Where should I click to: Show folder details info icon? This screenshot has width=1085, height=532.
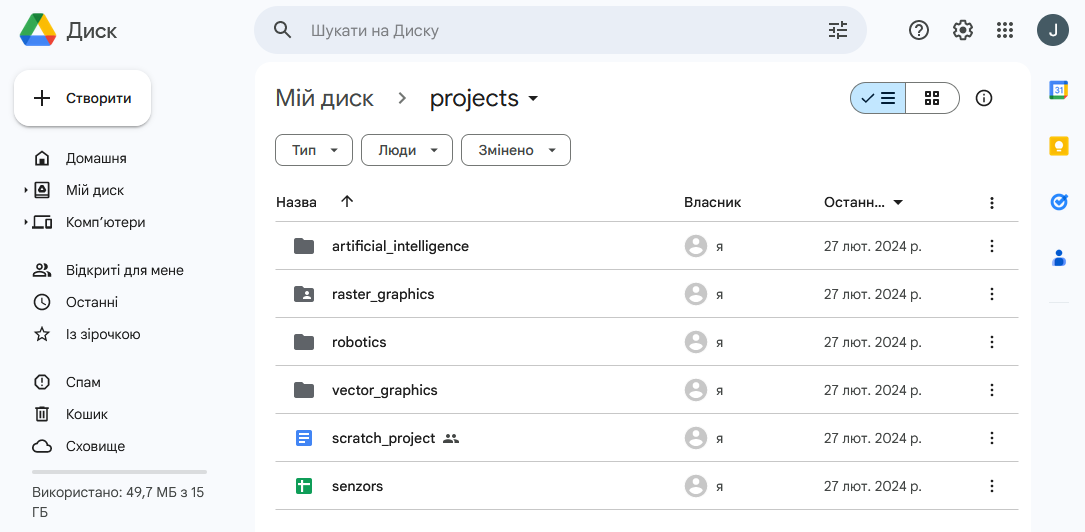point(984,98)
